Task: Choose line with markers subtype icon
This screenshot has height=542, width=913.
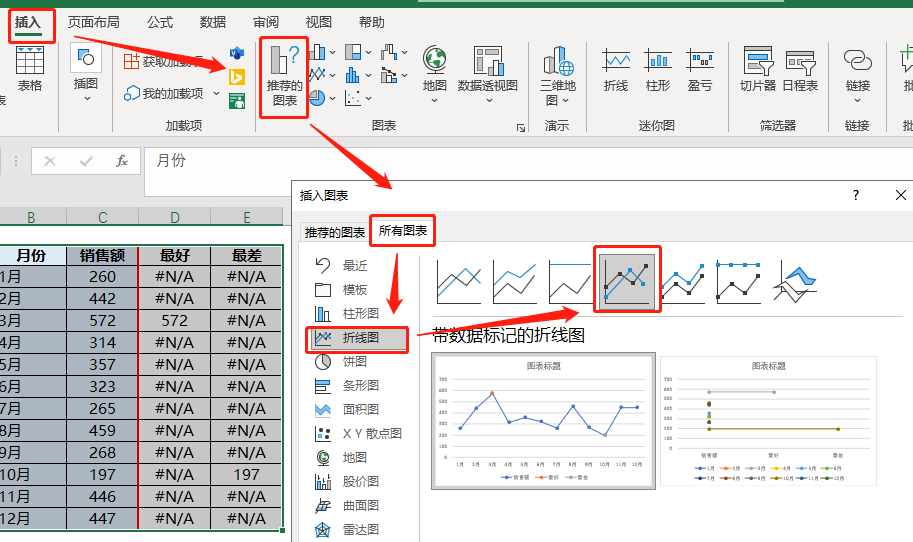Action: click(x=627, y=280)
